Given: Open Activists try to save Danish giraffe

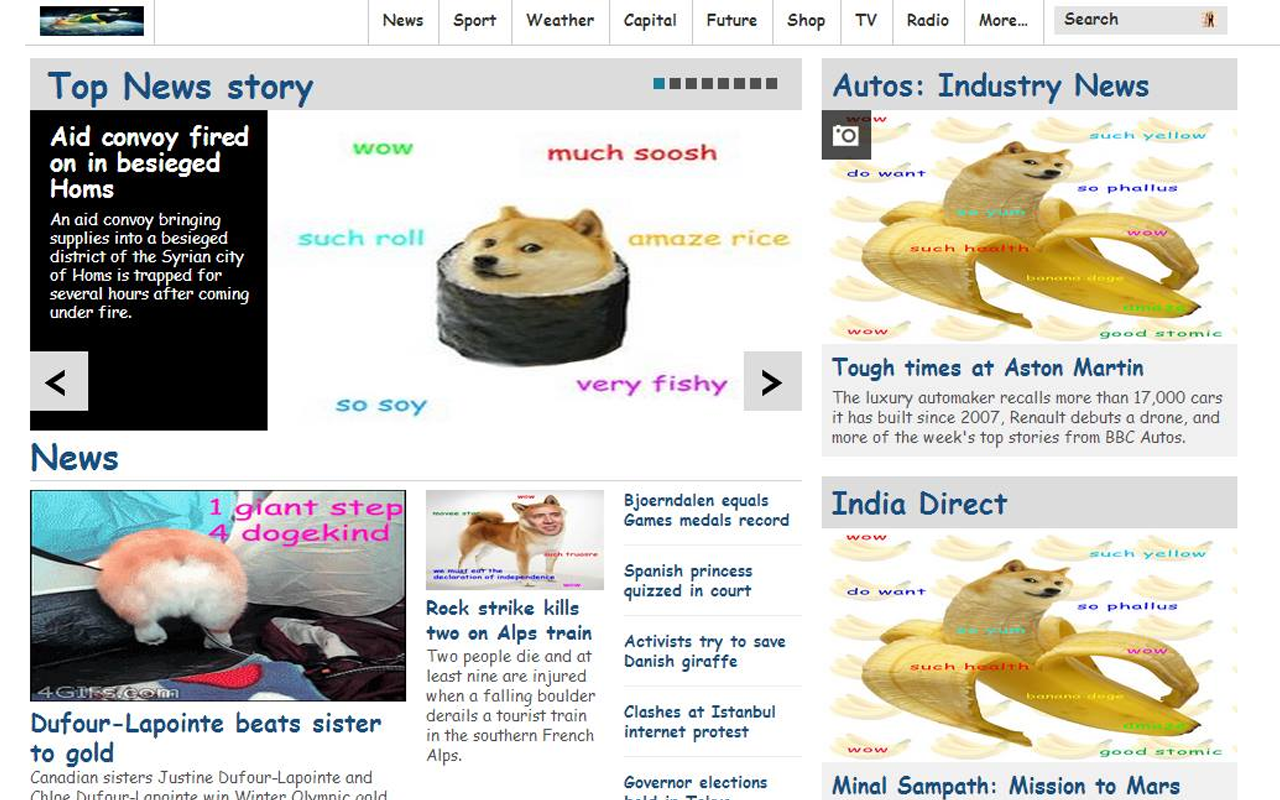Looking at the screenshot, I should 705,651.
